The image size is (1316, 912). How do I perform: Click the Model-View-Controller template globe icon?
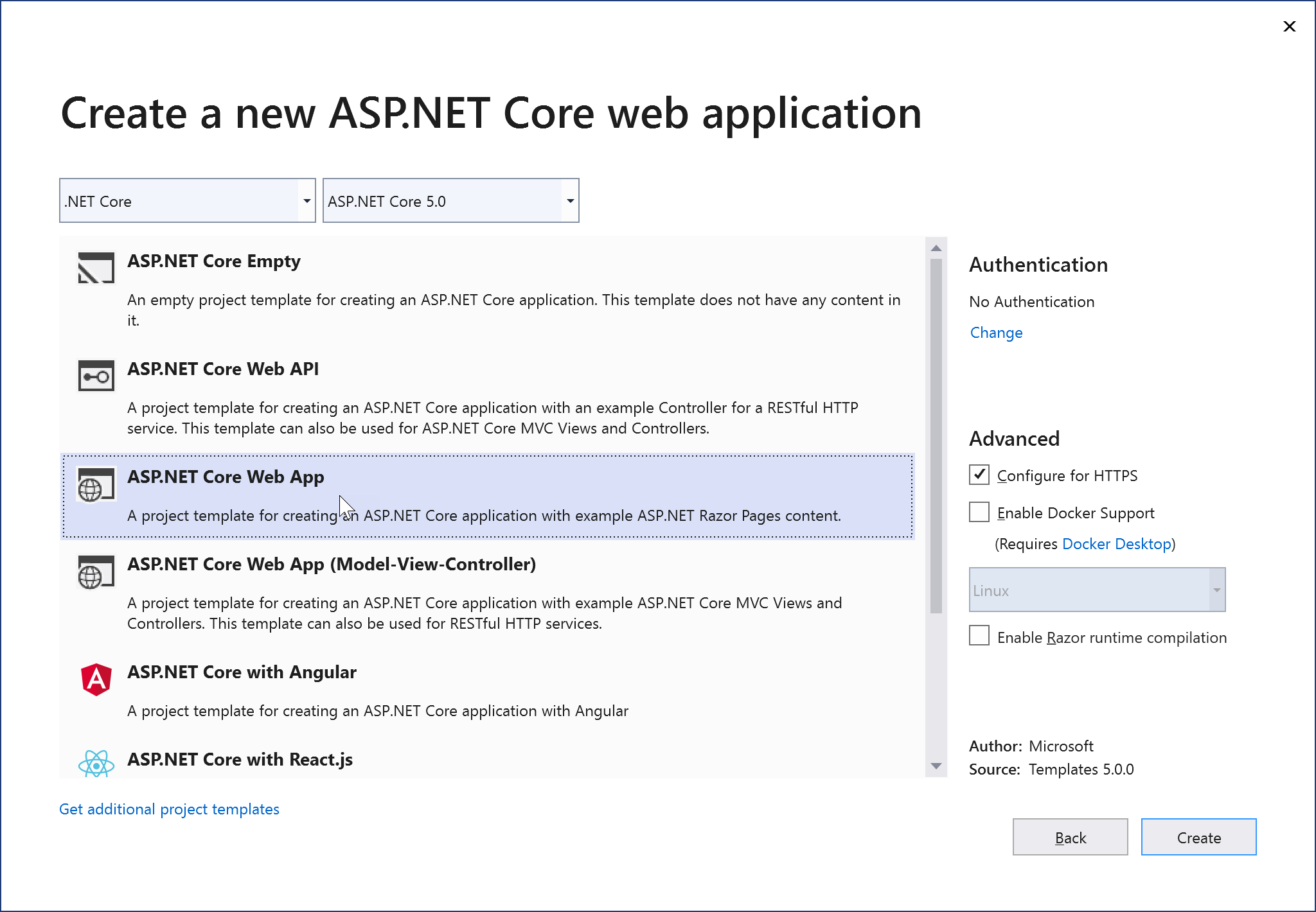pyautogui.click(x=95, y=572)
